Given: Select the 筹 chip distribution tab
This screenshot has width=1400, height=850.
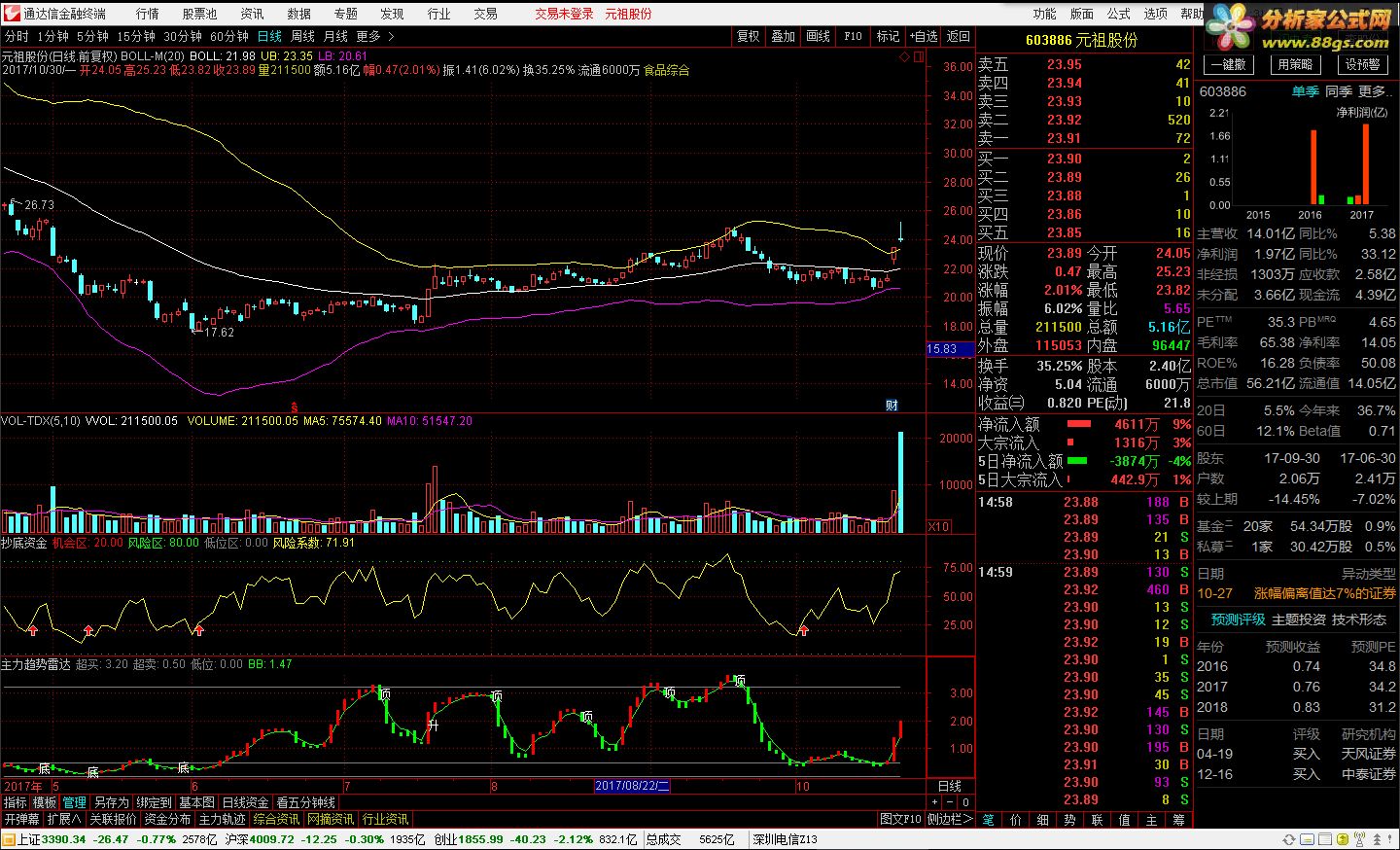Looking at the screenshot, I should 1178,820.
